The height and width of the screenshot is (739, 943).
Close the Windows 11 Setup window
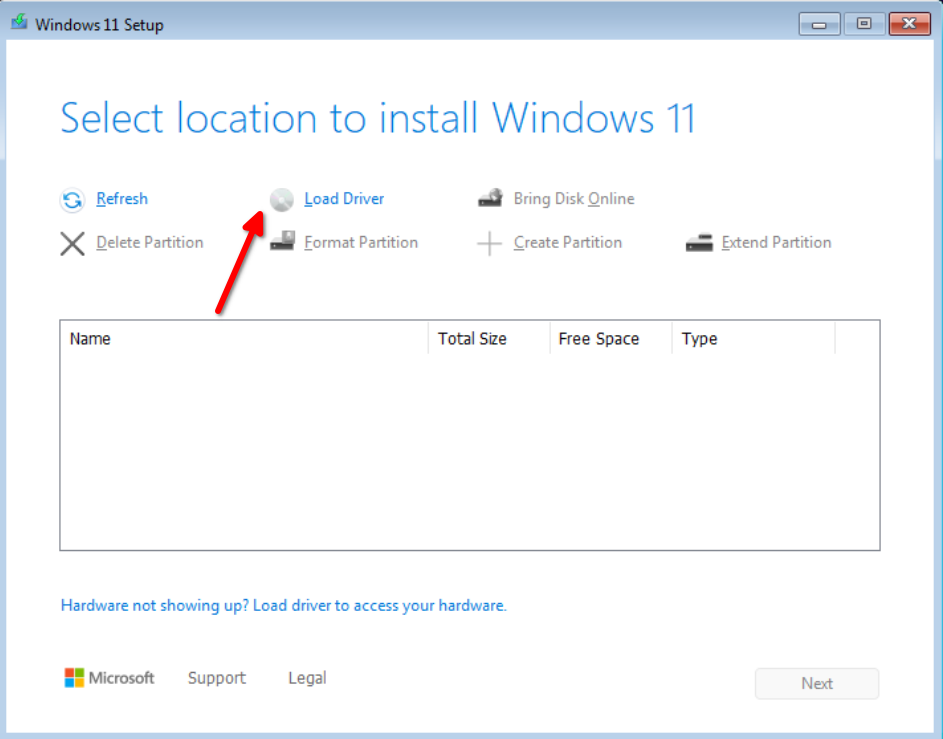click(909, 24)
